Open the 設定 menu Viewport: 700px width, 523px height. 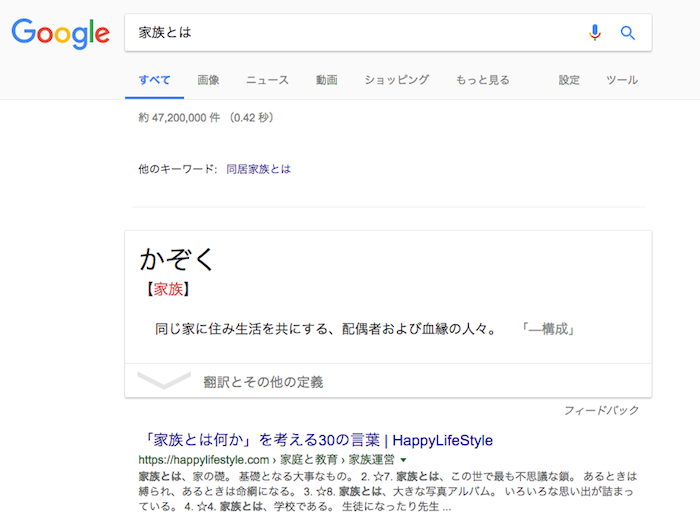tap(569, 80)
